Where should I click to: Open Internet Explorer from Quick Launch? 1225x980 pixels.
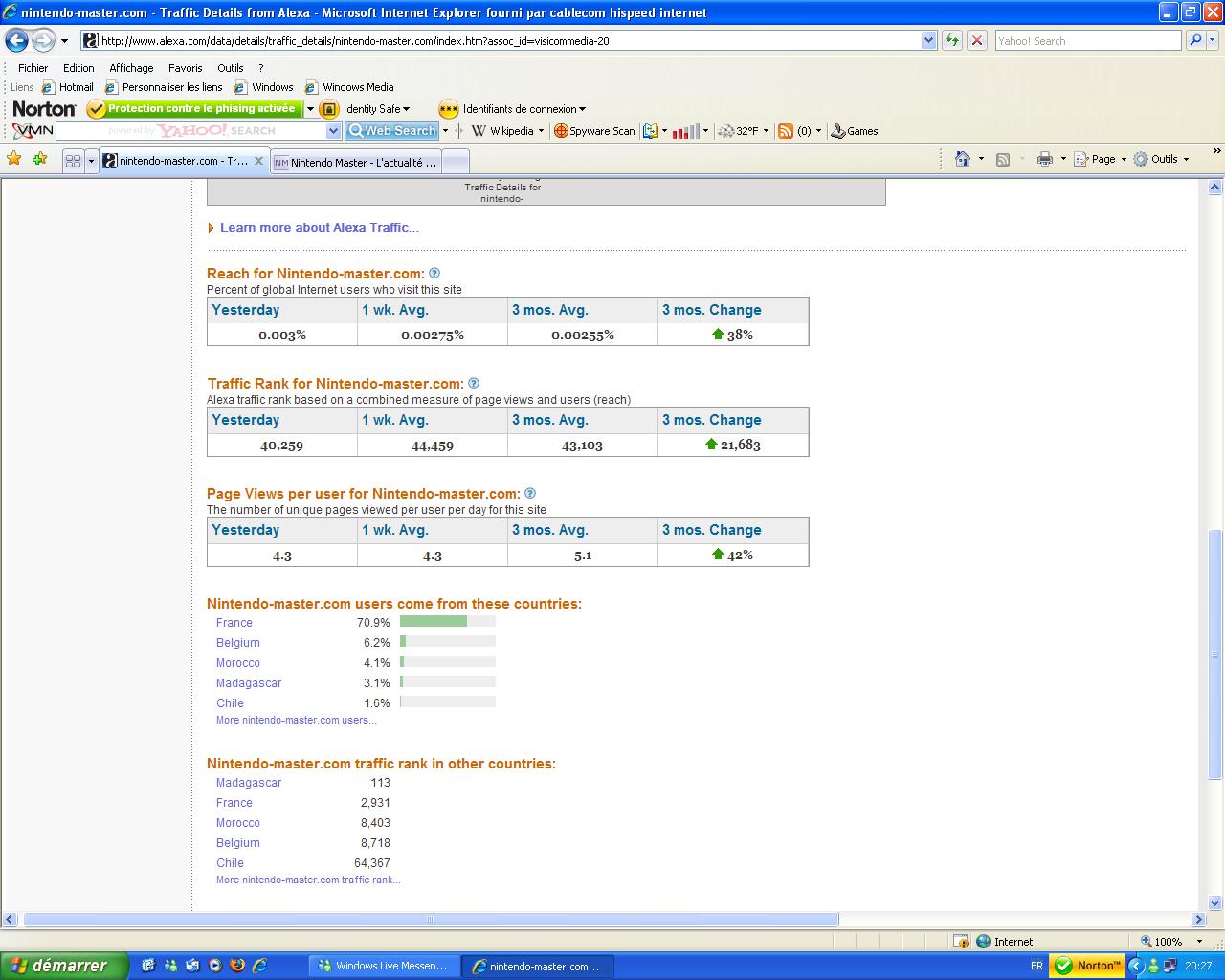pos(258,966)
